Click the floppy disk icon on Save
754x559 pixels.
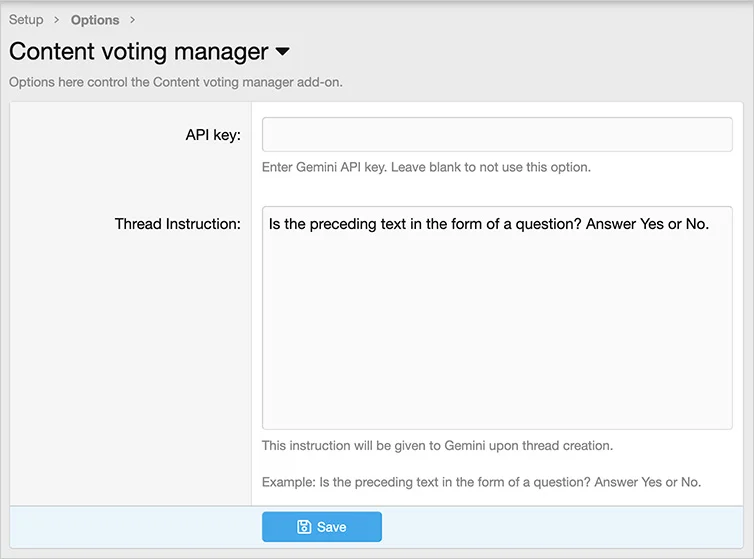point(304,527)
